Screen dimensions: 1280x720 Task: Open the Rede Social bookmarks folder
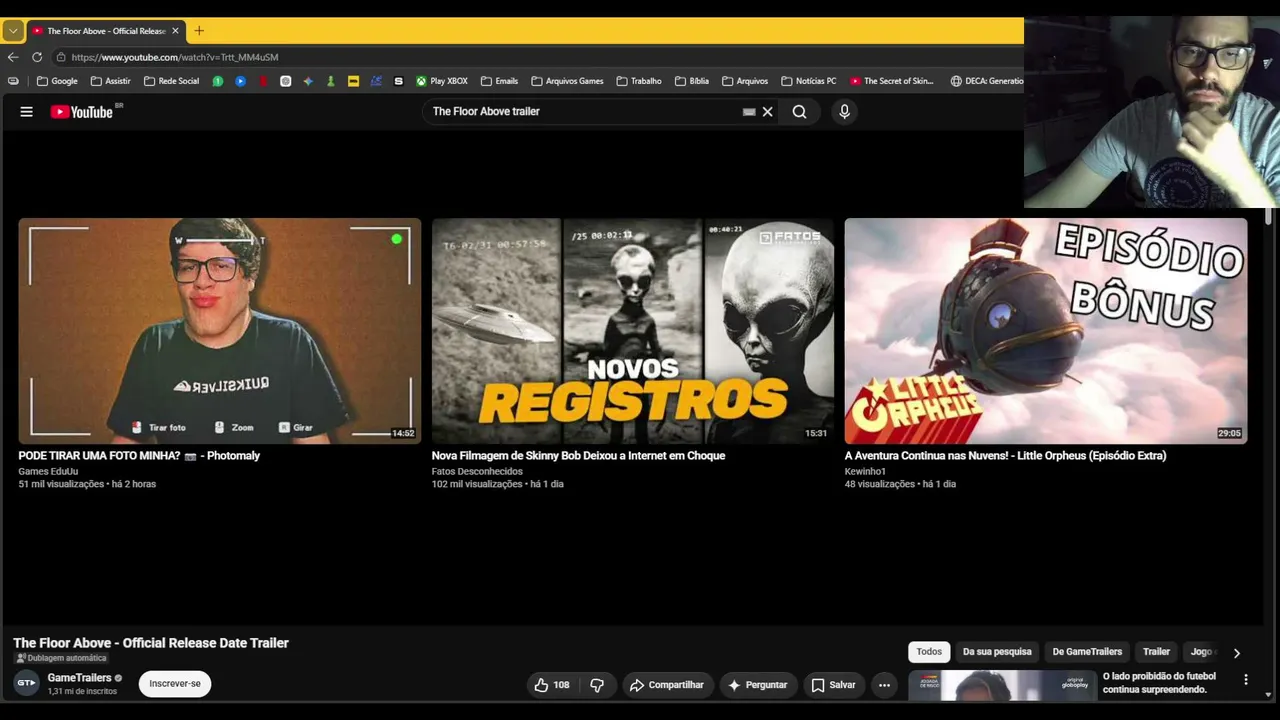pyautogui.click(x=171, y=81)
